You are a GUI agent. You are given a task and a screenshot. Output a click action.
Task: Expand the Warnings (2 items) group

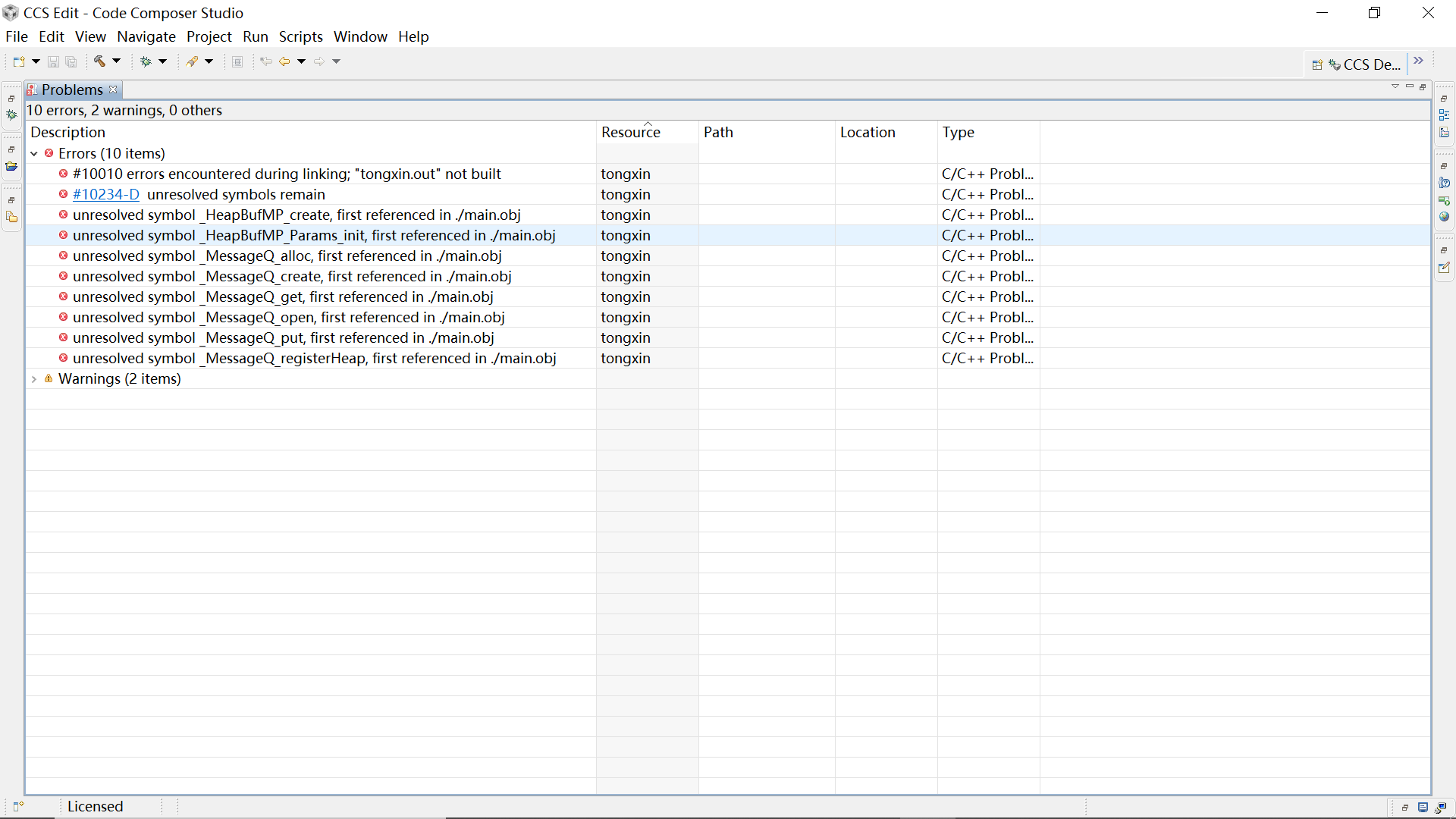[x=34, y=379]
